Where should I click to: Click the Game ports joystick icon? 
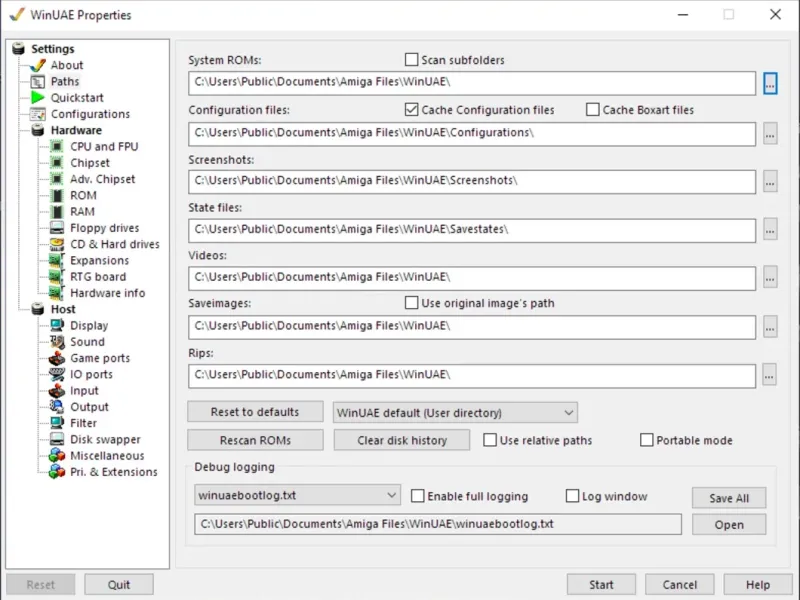click(57, 358)
